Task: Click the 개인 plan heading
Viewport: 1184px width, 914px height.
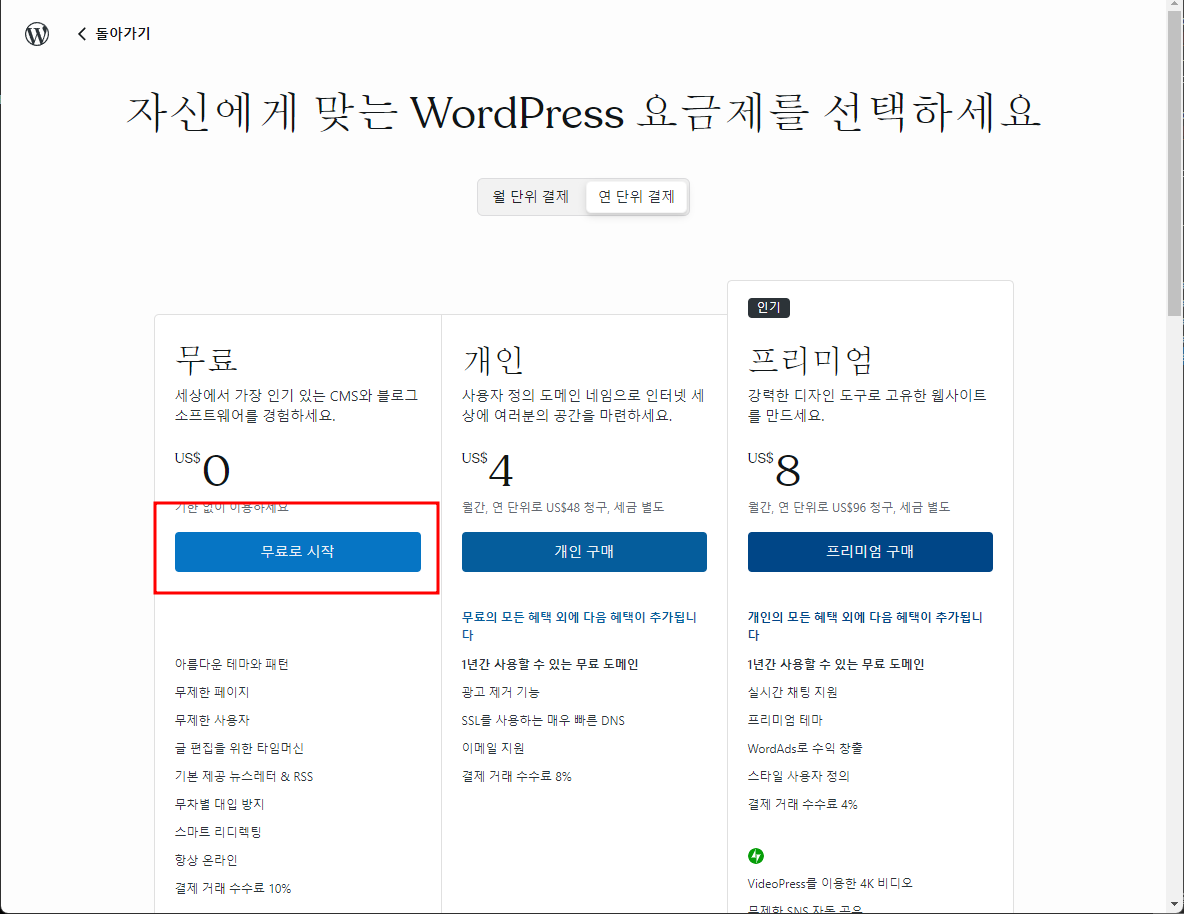Action: [x=493, y=360]
